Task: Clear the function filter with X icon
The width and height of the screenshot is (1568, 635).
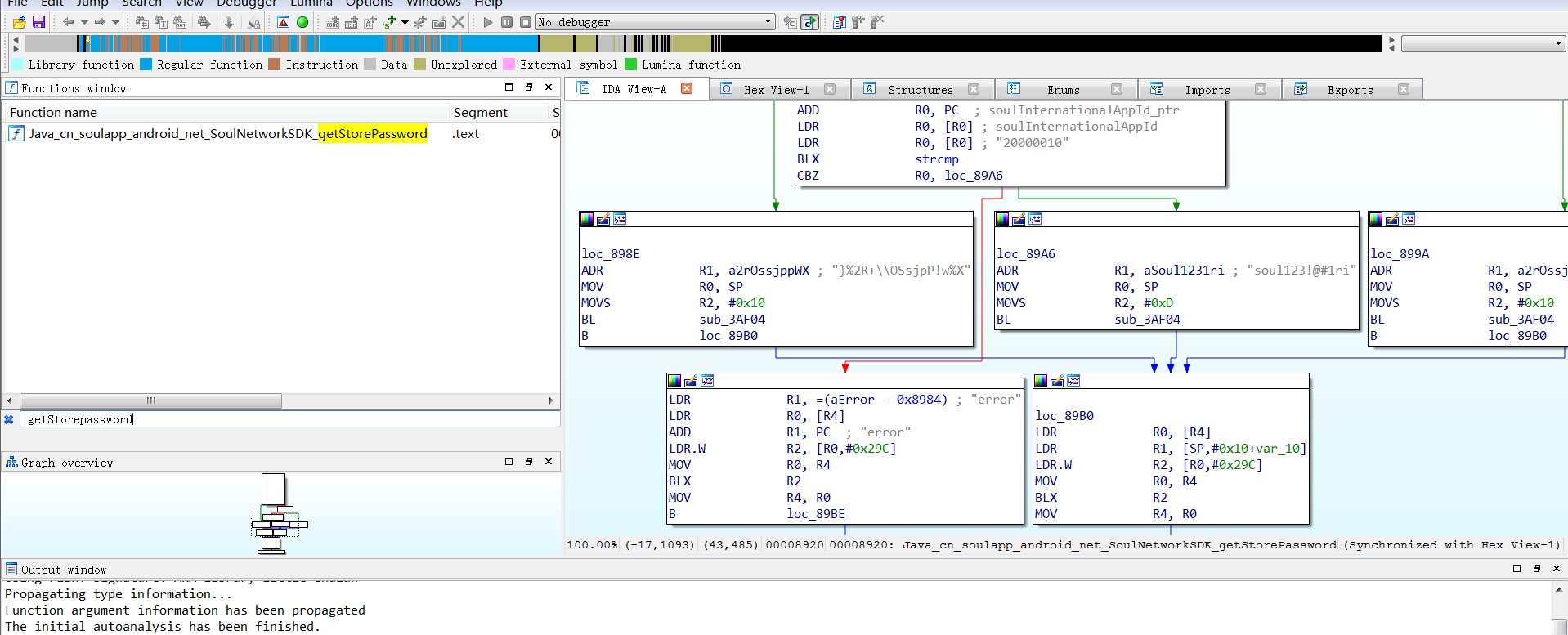Action: point(9,419)
